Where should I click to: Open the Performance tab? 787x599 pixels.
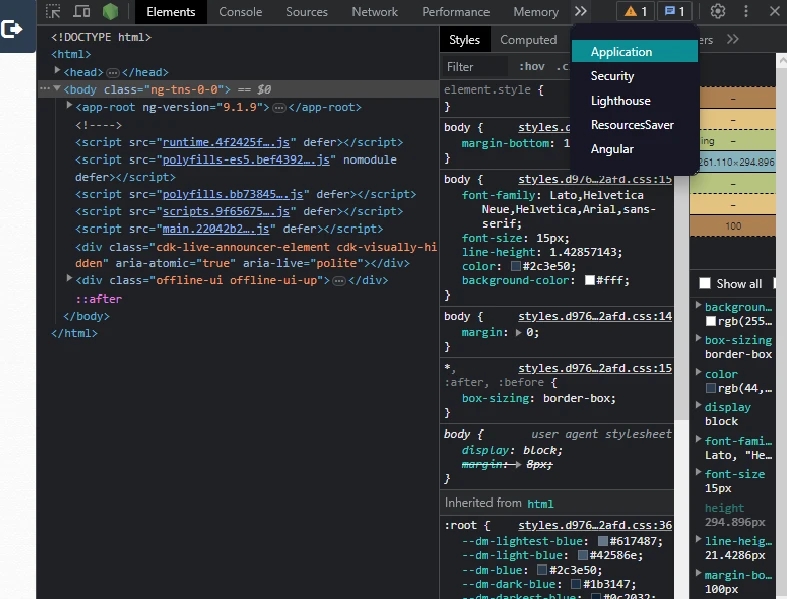coord(456,12)
